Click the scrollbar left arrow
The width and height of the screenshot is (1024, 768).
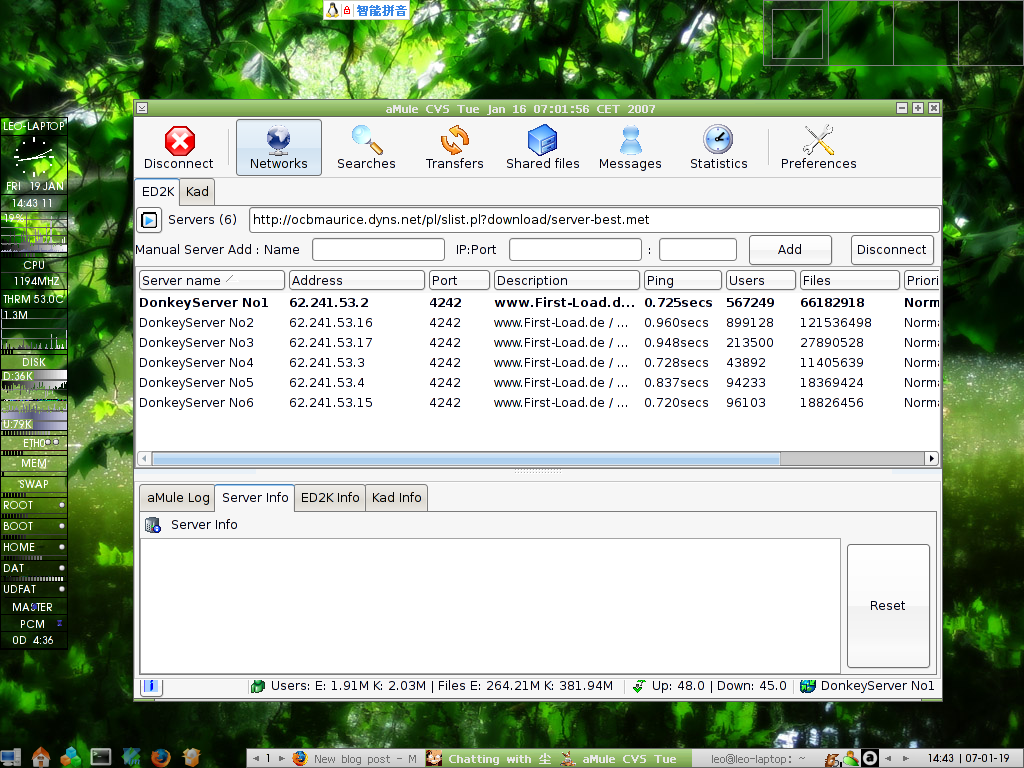point(144,458)
